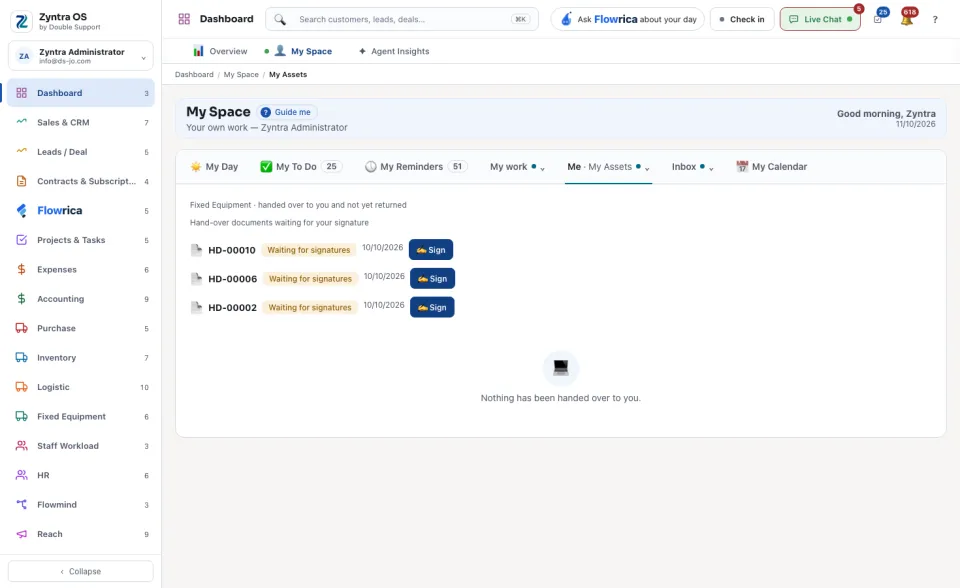Open Projects & Tasks module
Viewport: 960px width, 588px height.
[81, 240]
